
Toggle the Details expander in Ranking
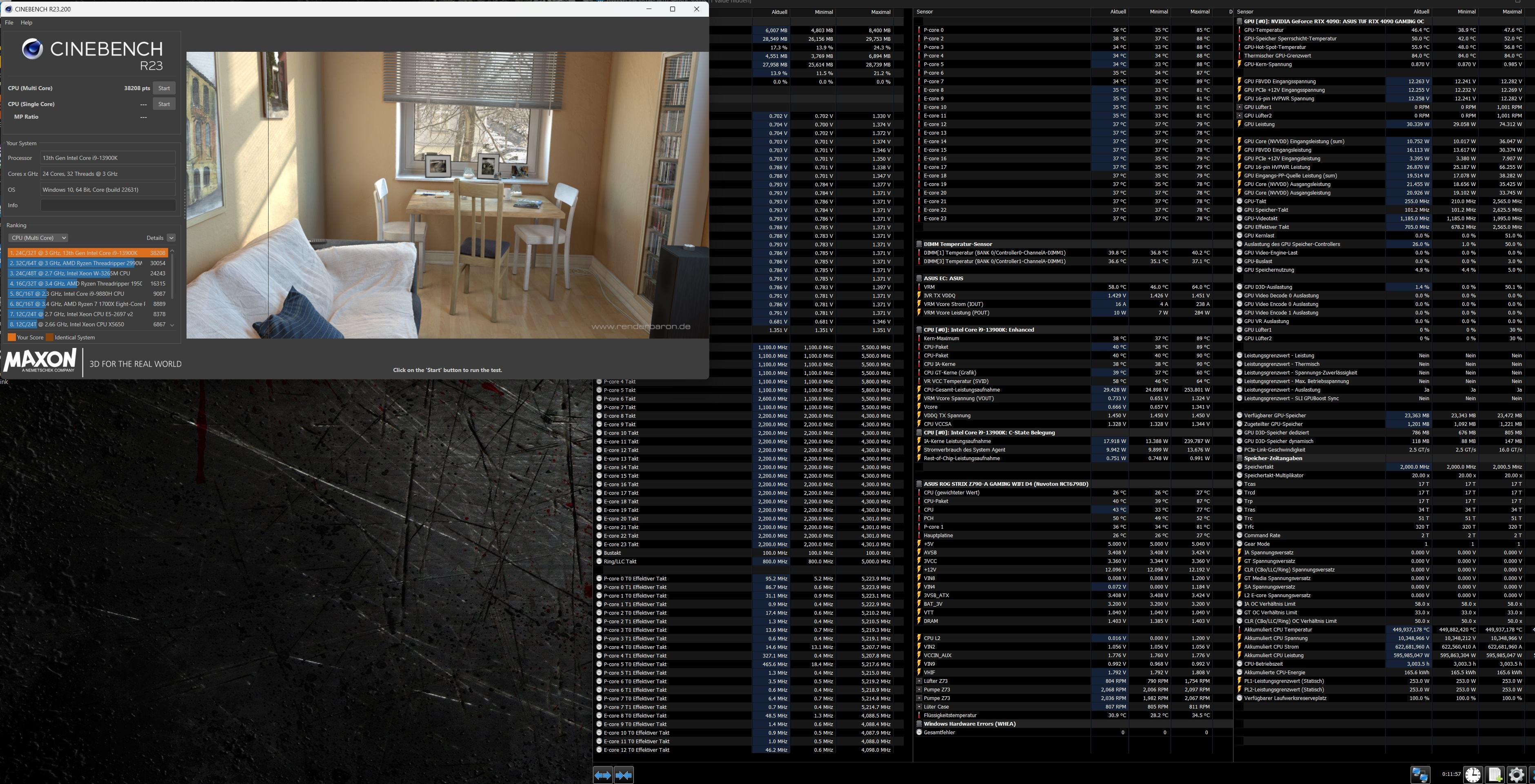(171, 238)
